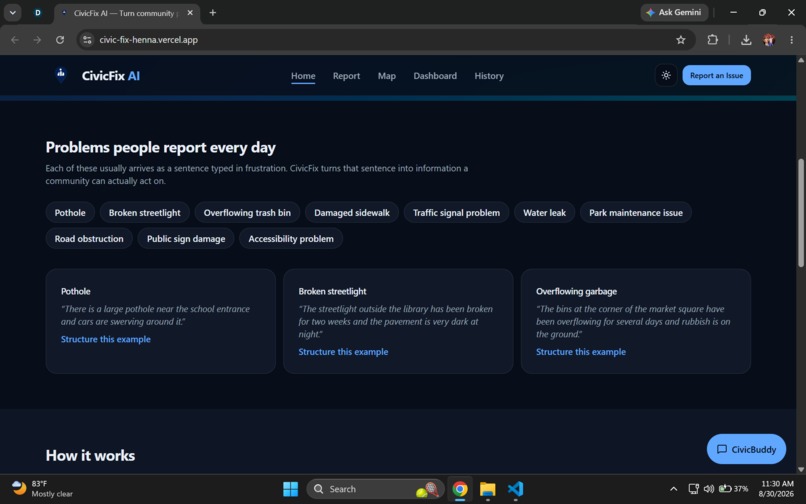Click Structure this example under Pothole
806x504 pixels.
click(106, 339)
